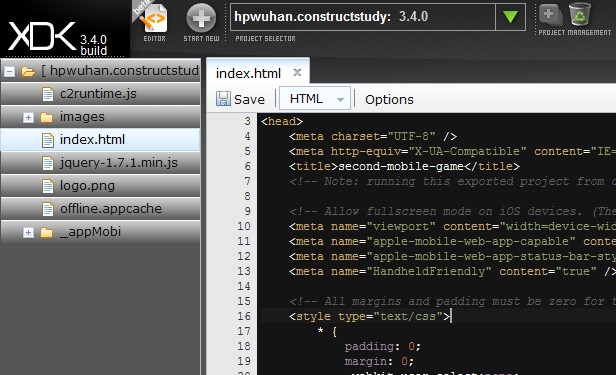Click the margin: 0; code line
The height and width of the screenshot is (375, 616).
click(x=379, y=361)
